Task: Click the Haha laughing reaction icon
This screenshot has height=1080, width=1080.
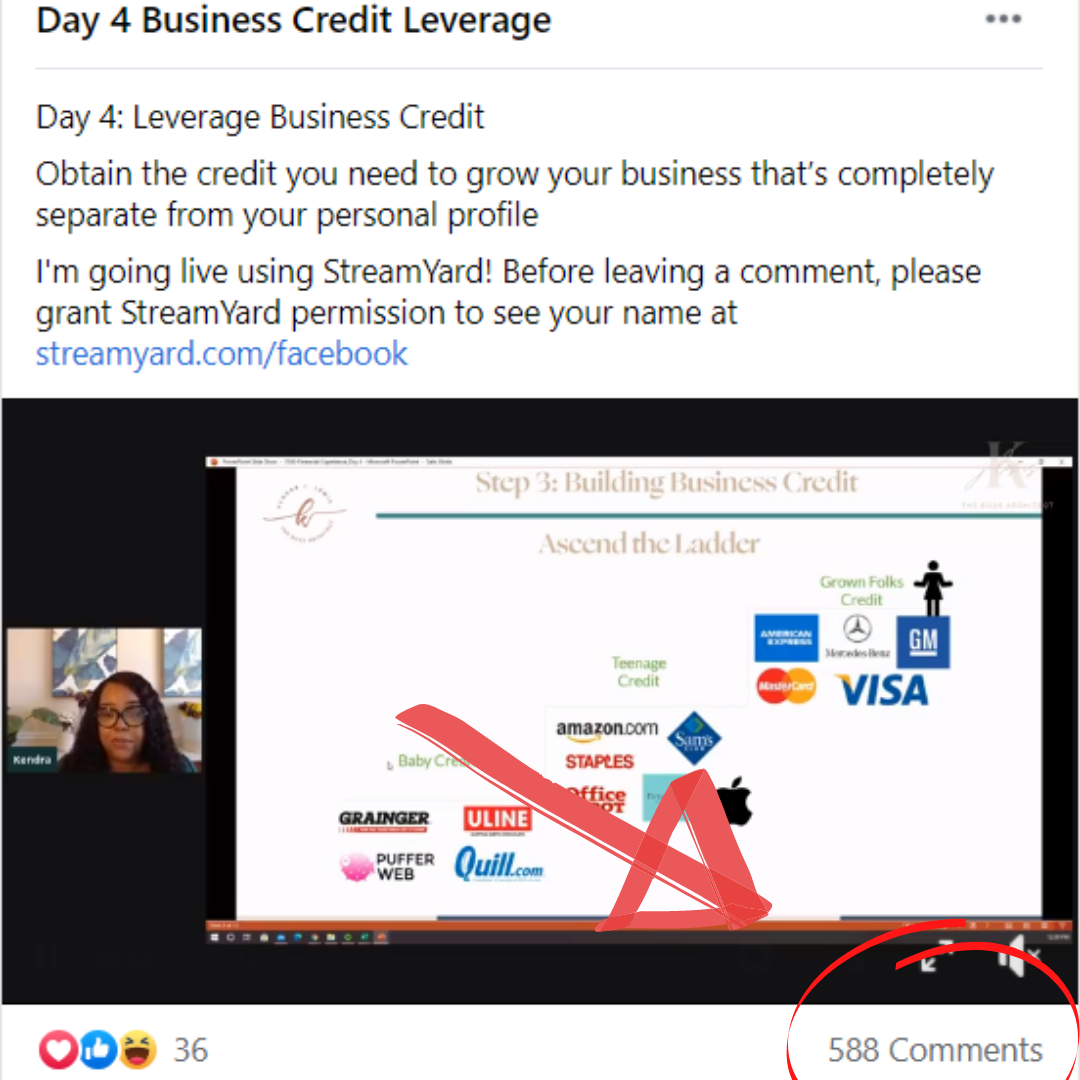Action: tap(138, 1050)
